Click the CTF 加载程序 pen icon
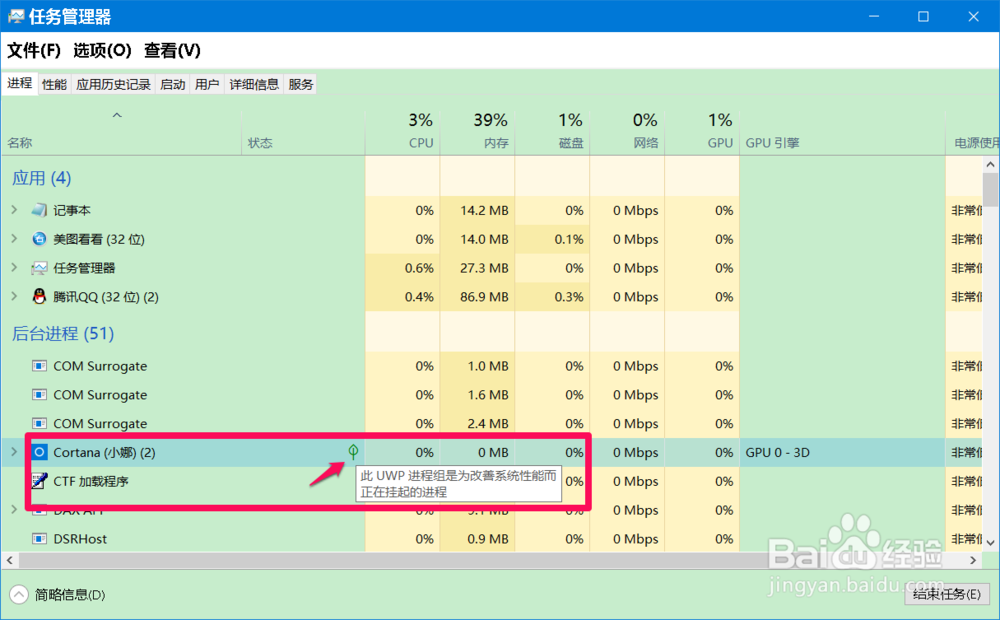Screen dimensions: 1000x620 tap(39, 480)
